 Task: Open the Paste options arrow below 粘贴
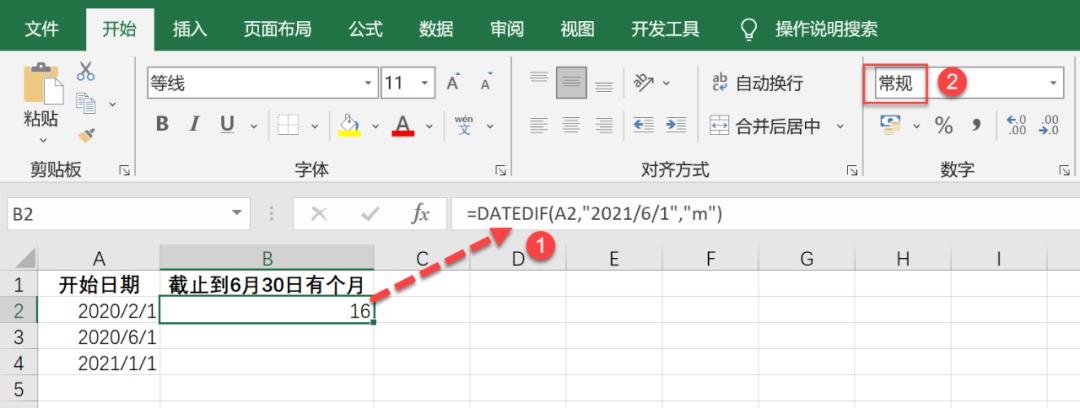(x=43, y=140)
